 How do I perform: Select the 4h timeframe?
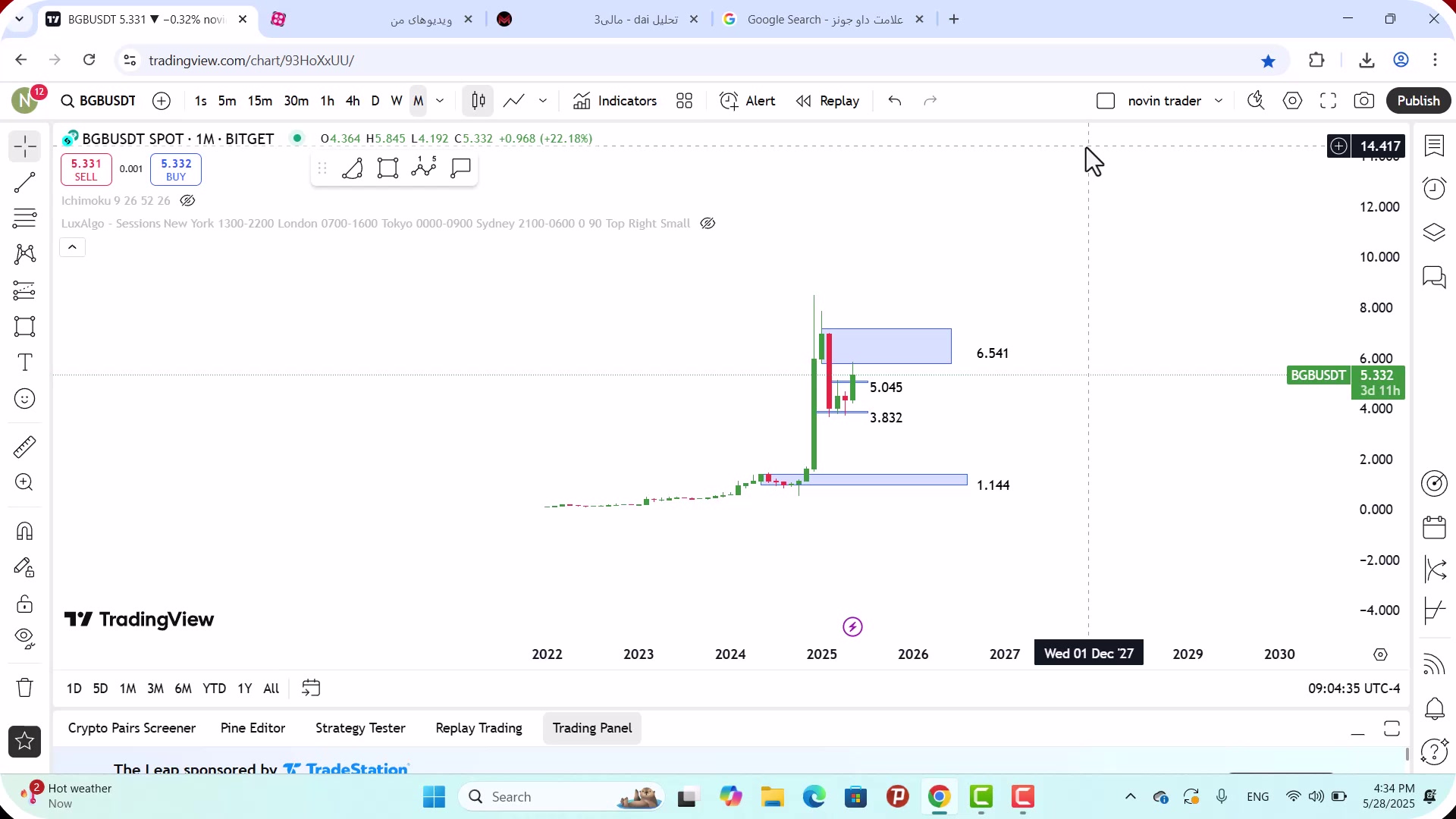tap(353, 101)
